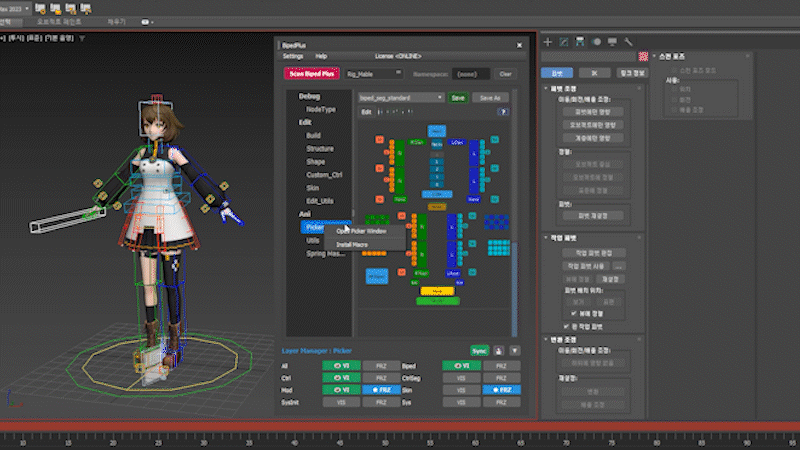
Task: Toggle visibility for the All layer
Action: (341, 367)
